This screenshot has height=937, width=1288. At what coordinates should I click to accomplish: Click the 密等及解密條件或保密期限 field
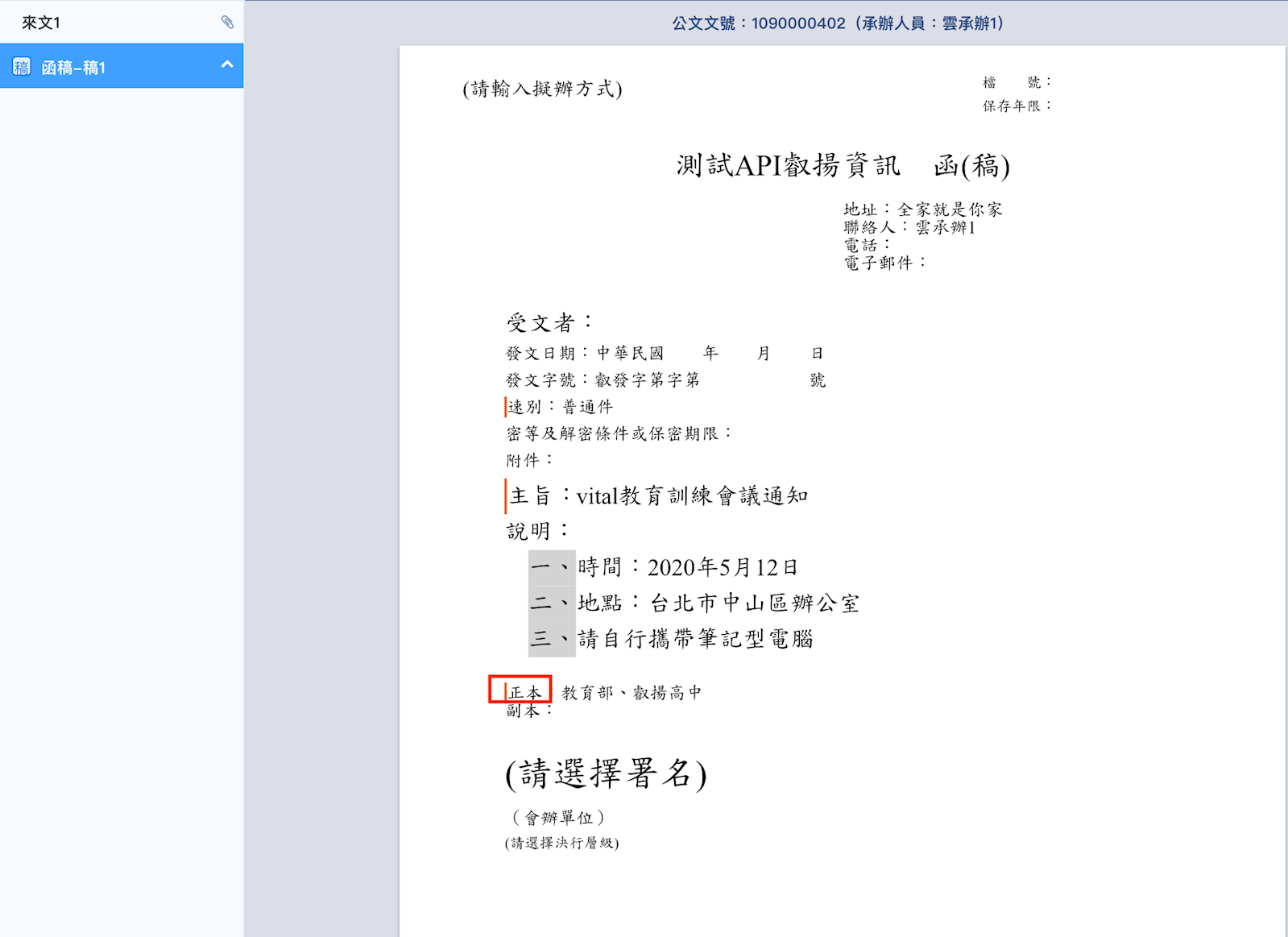pos(619,433)
